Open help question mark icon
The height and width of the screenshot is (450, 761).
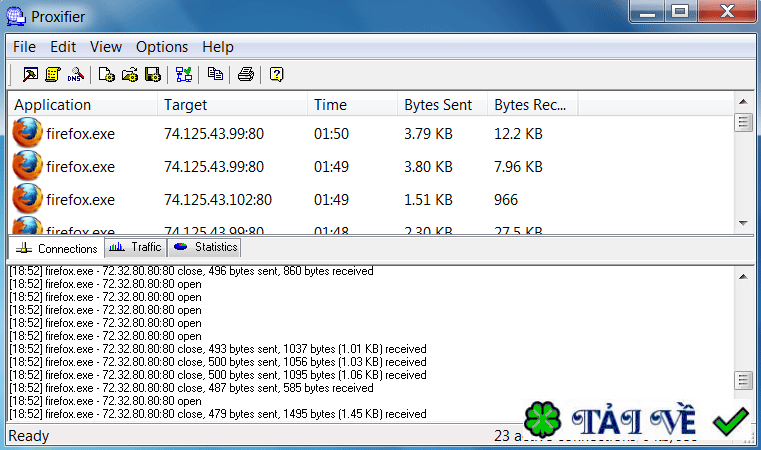click(276, 74)
